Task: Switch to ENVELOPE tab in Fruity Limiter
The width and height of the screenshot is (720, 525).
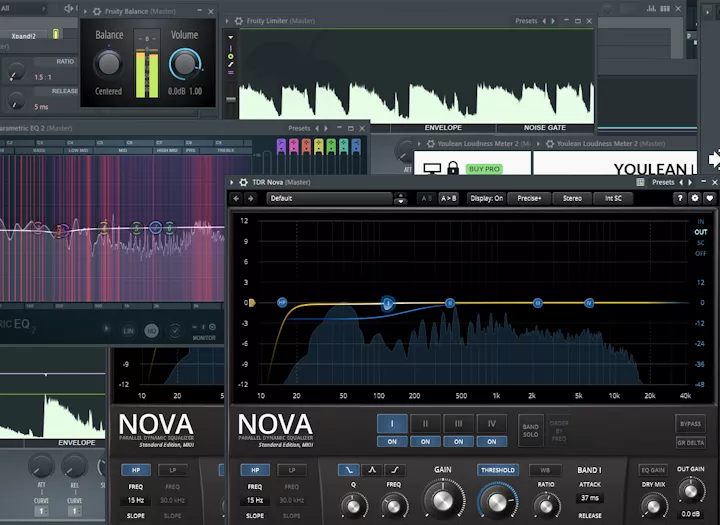Action: point(443,128)
